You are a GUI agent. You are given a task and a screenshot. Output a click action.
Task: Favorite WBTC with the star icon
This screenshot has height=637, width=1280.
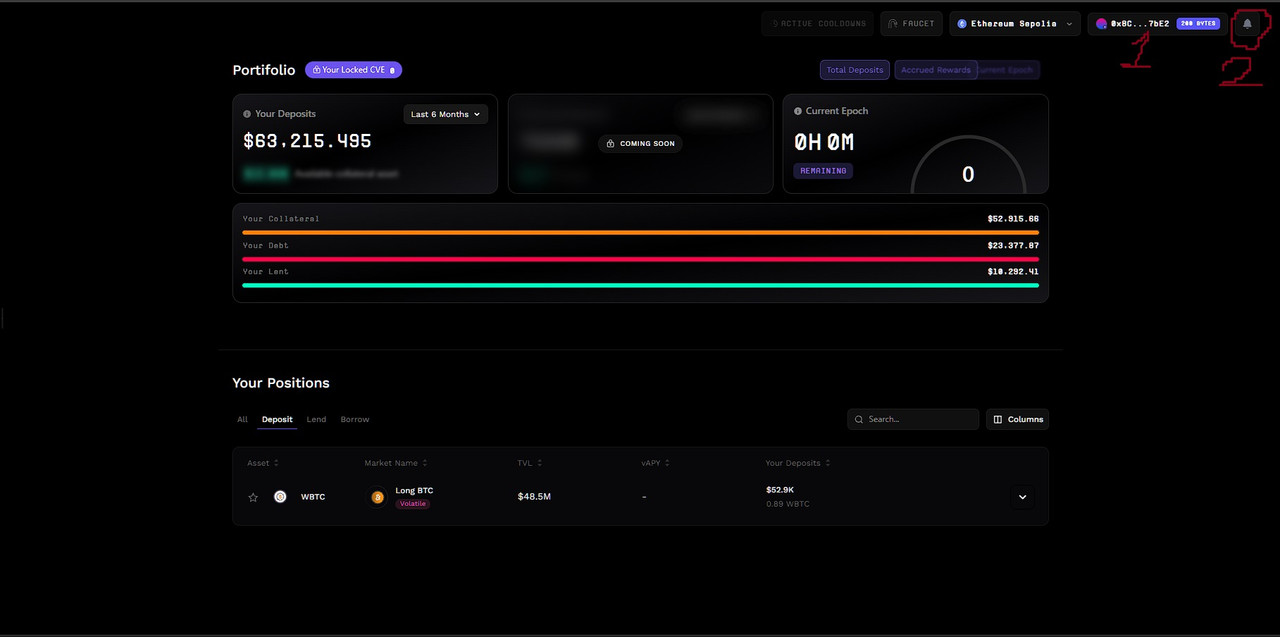coord(253,497)
